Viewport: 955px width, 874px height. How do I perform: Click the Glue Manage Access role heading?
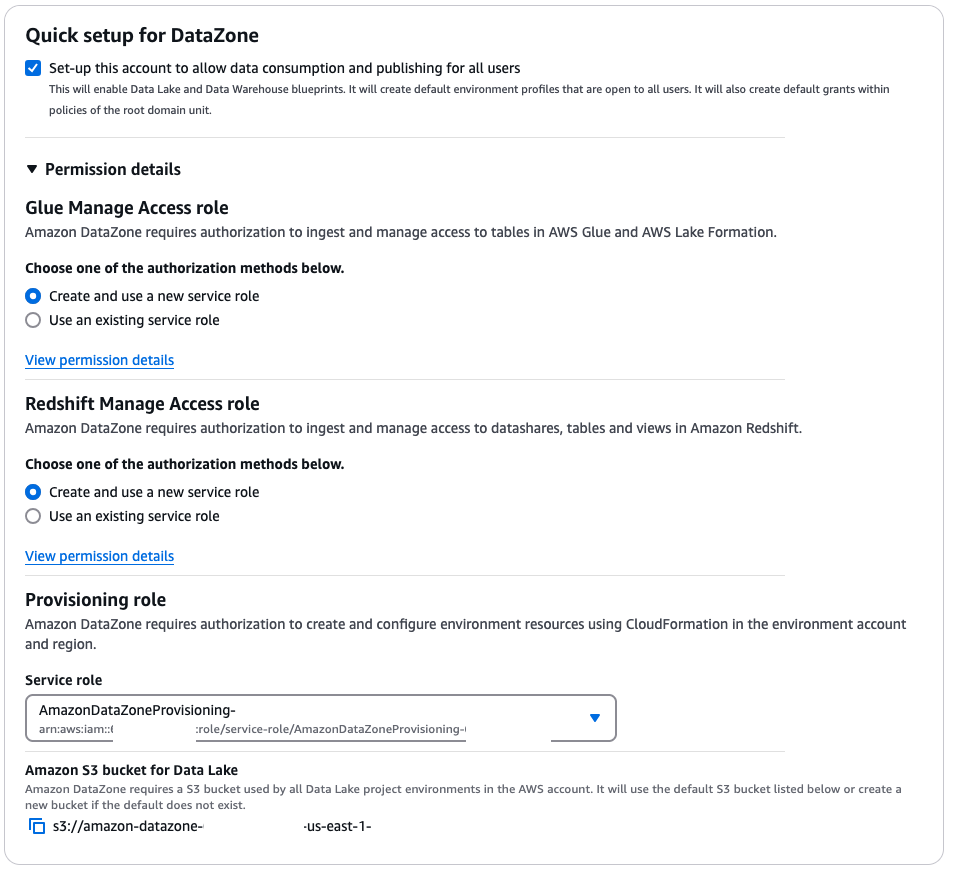(127, 208)
